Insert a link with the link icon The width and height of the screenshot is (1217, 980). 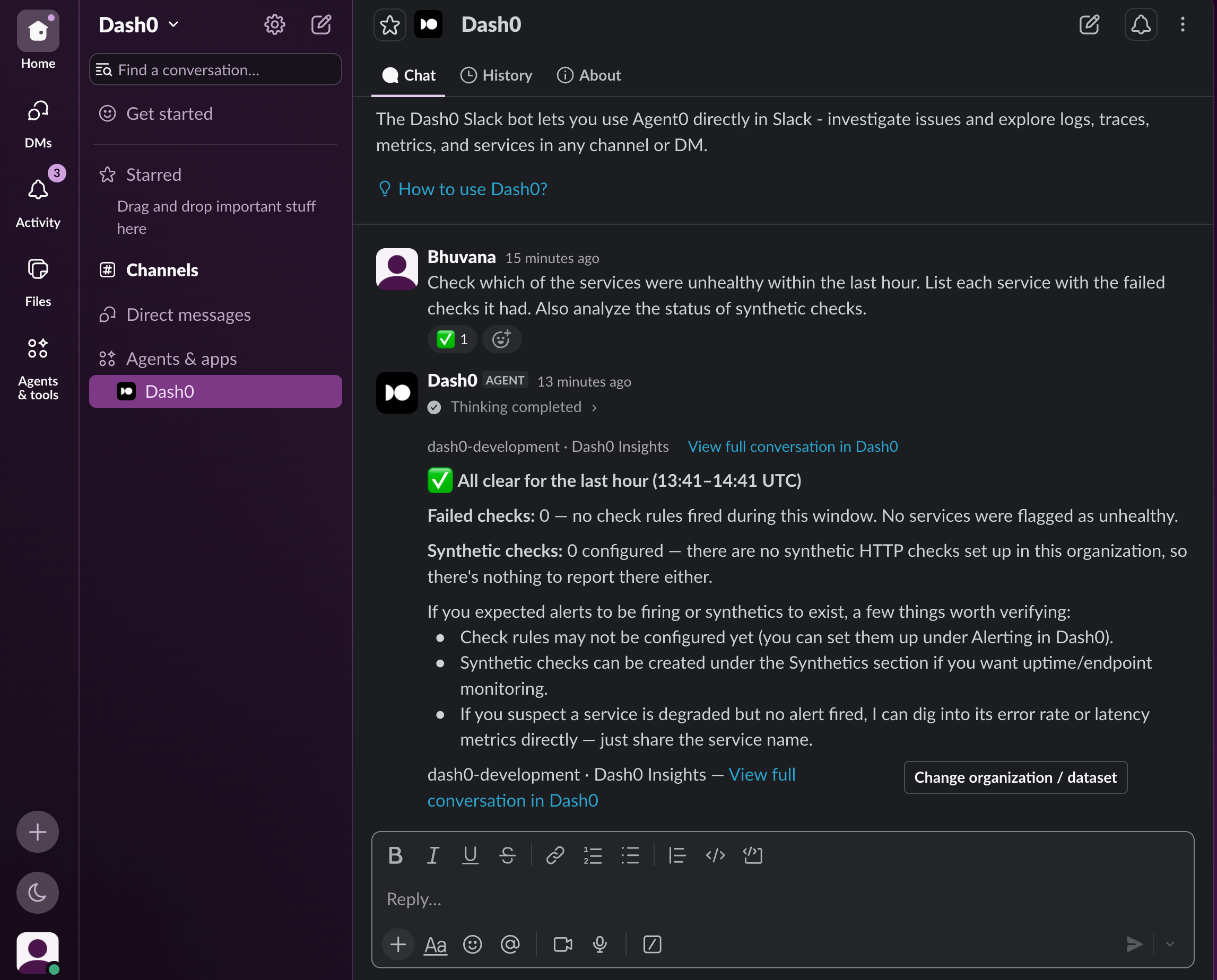click(555, 855)
